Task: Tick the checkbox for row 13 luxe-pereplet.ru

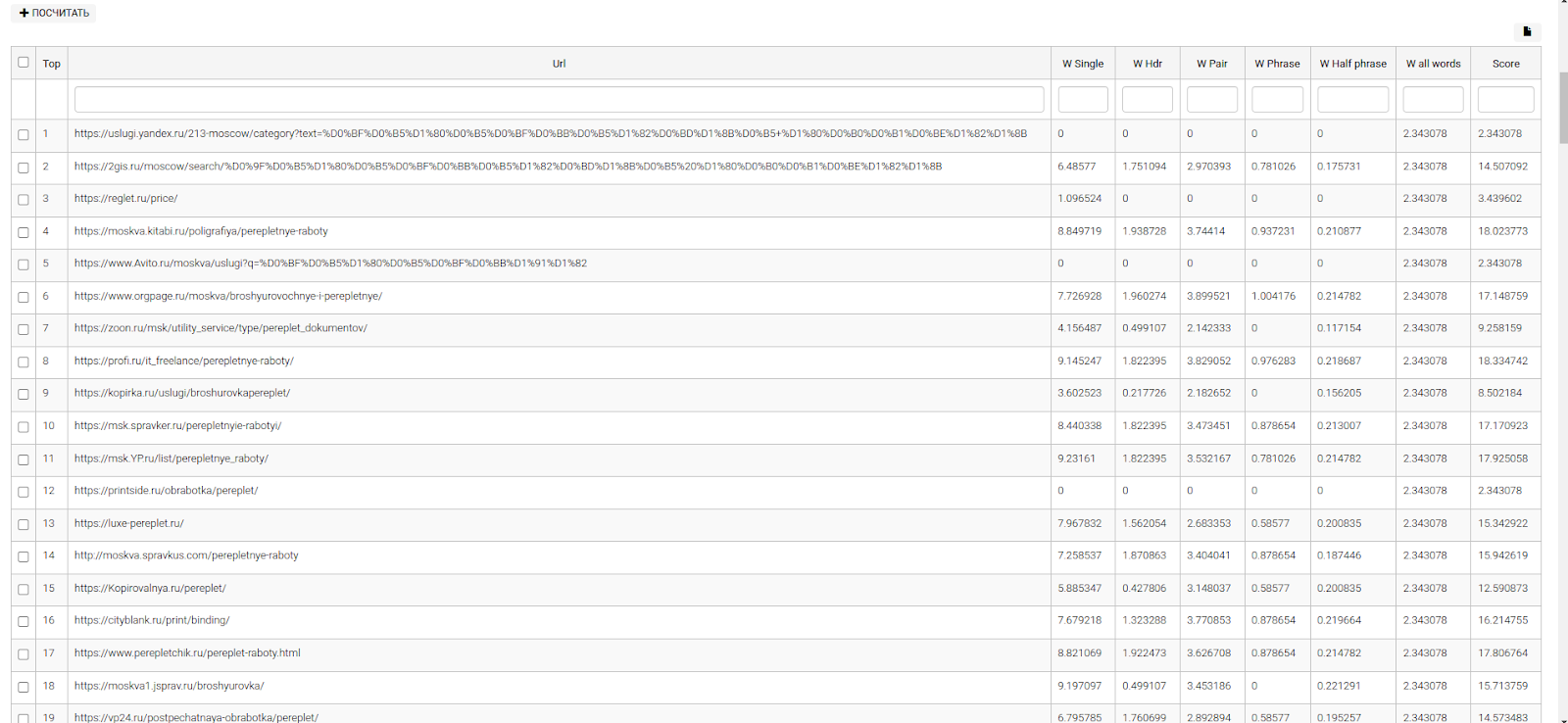Action: click(24, 525)
